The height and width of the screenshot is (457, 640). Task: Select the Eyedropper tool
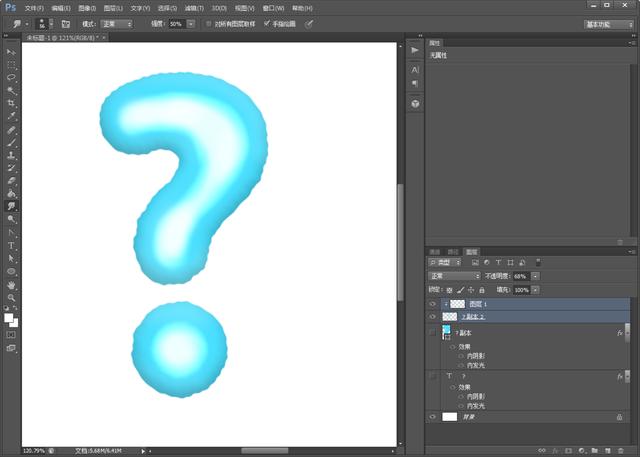coord(11,115)
